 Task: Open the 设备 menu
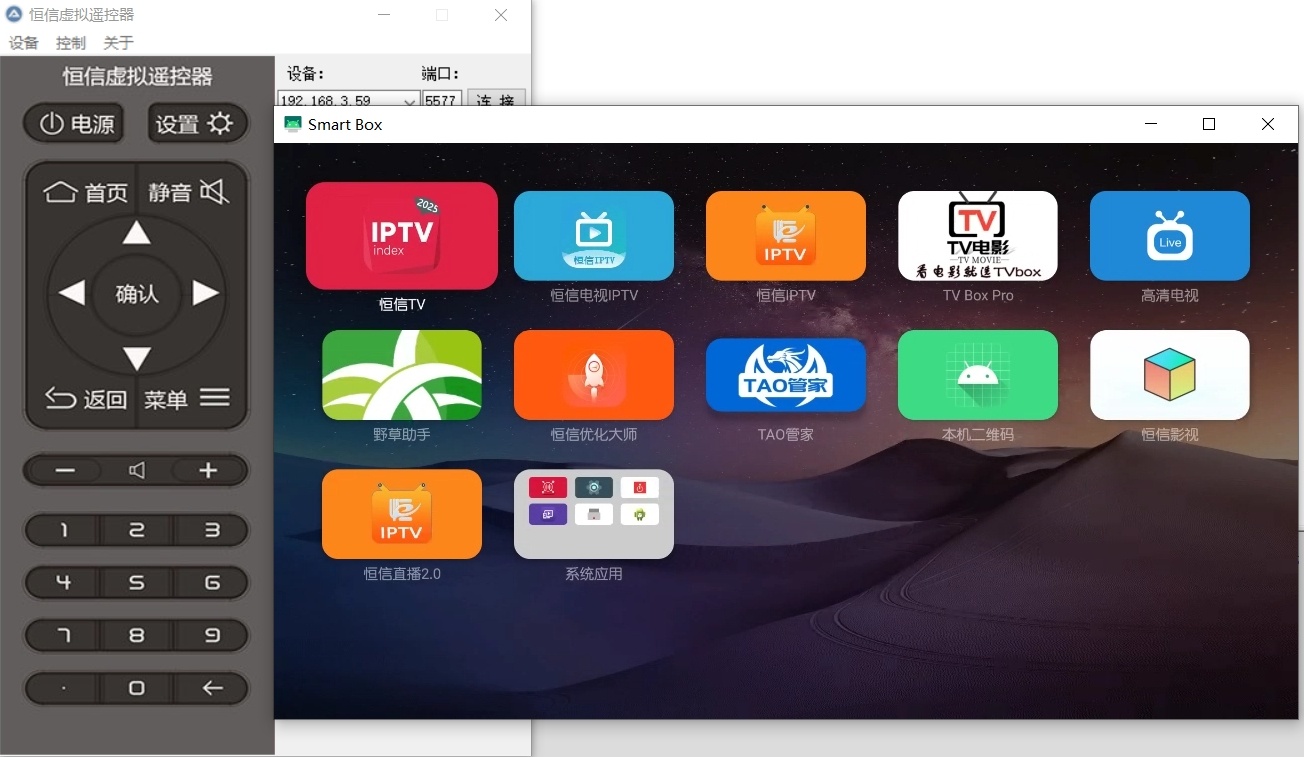pyautogui.click(x=24, y=43)
